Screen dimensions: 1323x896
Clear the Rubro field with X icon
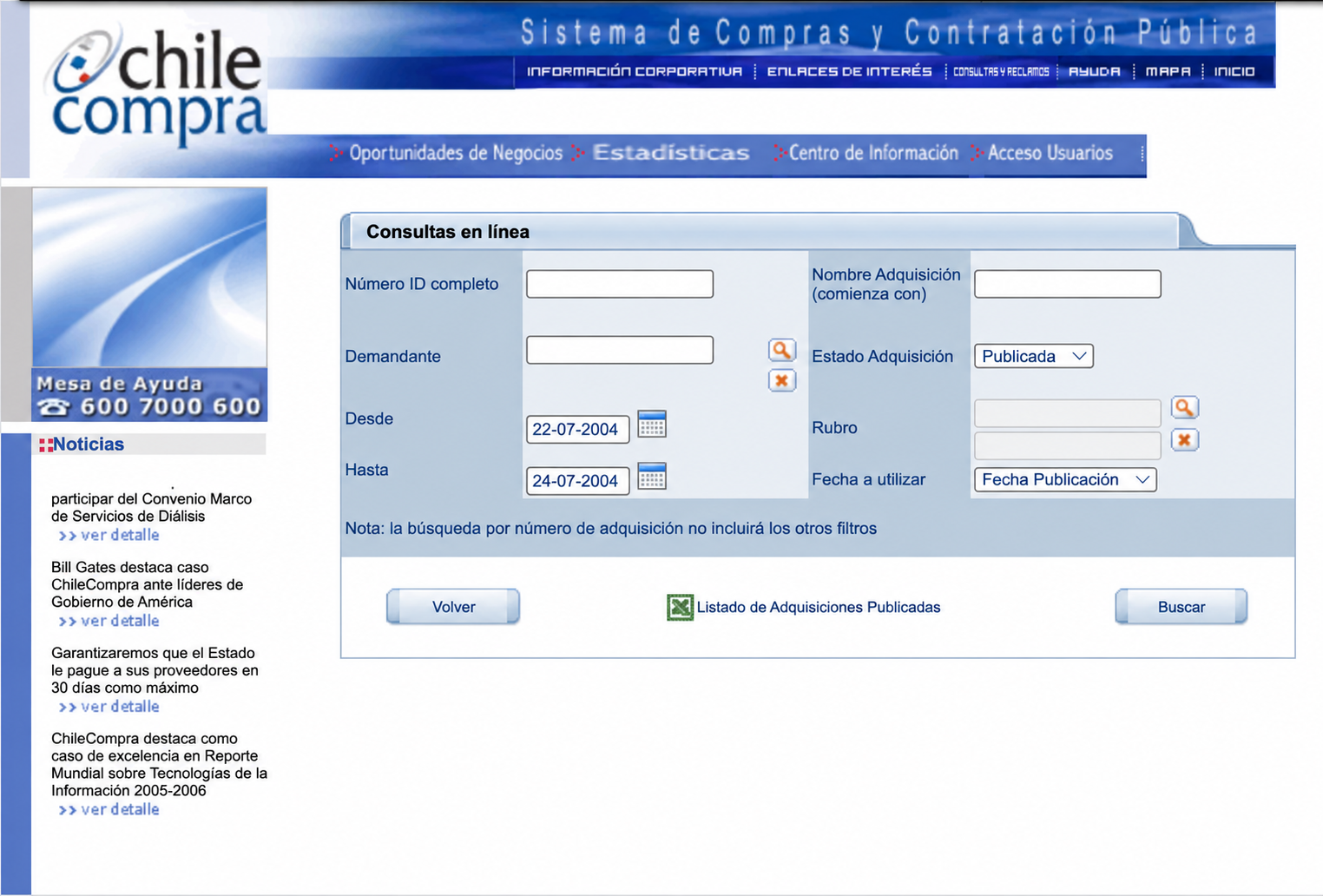1185,440
